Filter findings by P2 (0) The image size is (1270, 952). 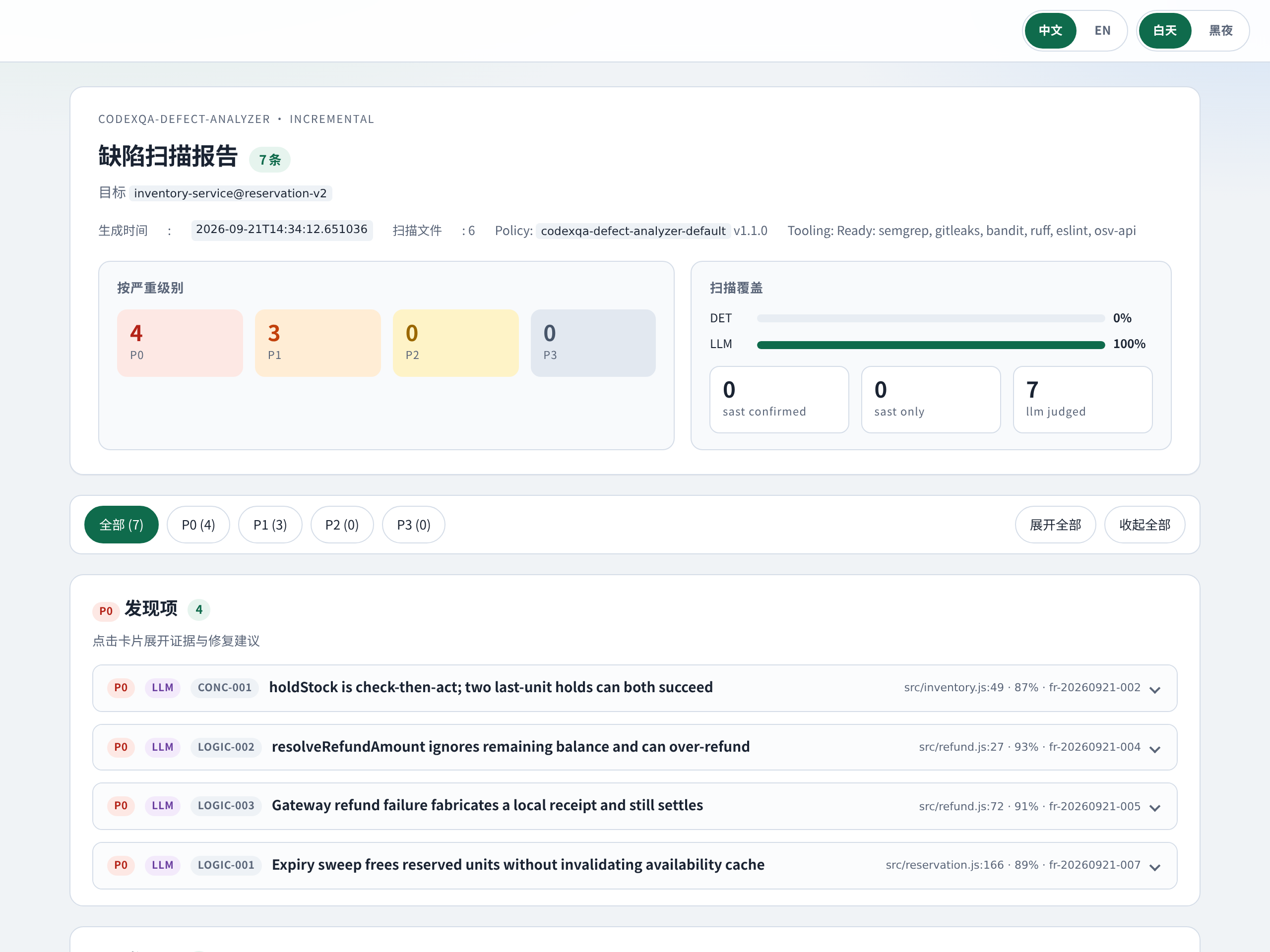342,525
